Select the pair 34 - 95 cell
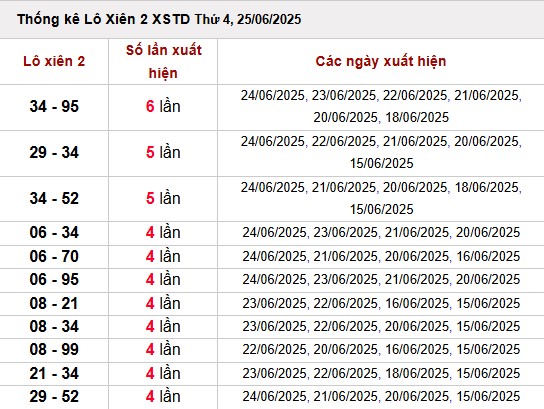Screen dimensions: 544x409 [x=54, y=106]
